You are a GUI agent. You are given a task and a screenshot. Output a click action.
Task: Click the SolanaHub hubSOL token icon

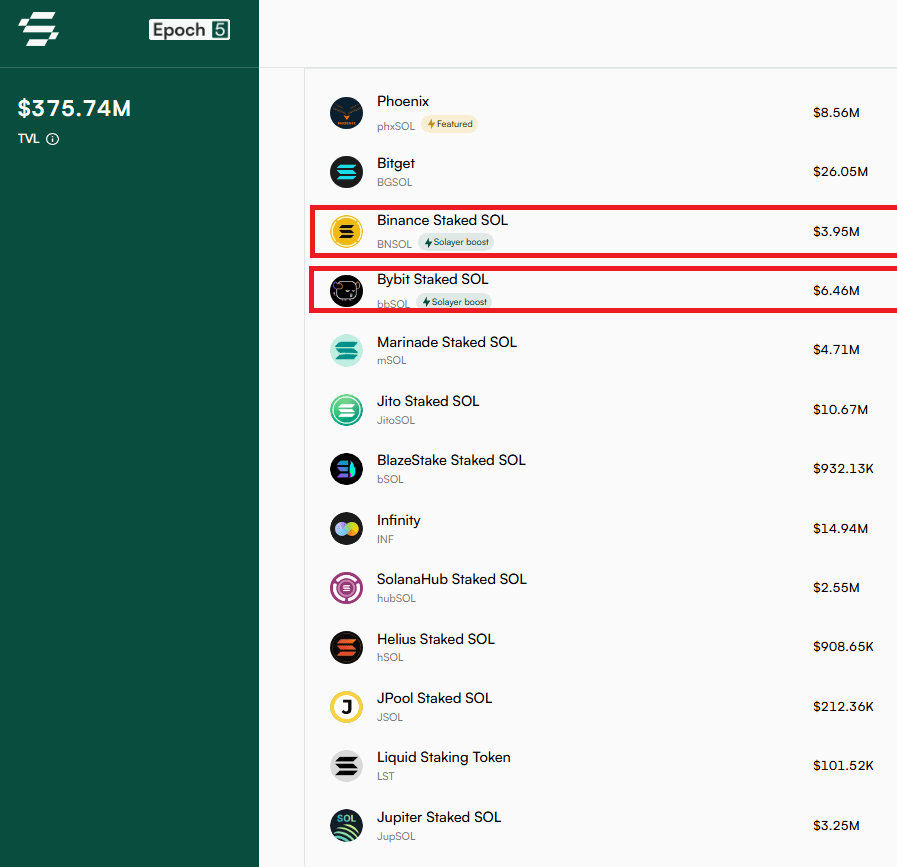tap(346, 588)
